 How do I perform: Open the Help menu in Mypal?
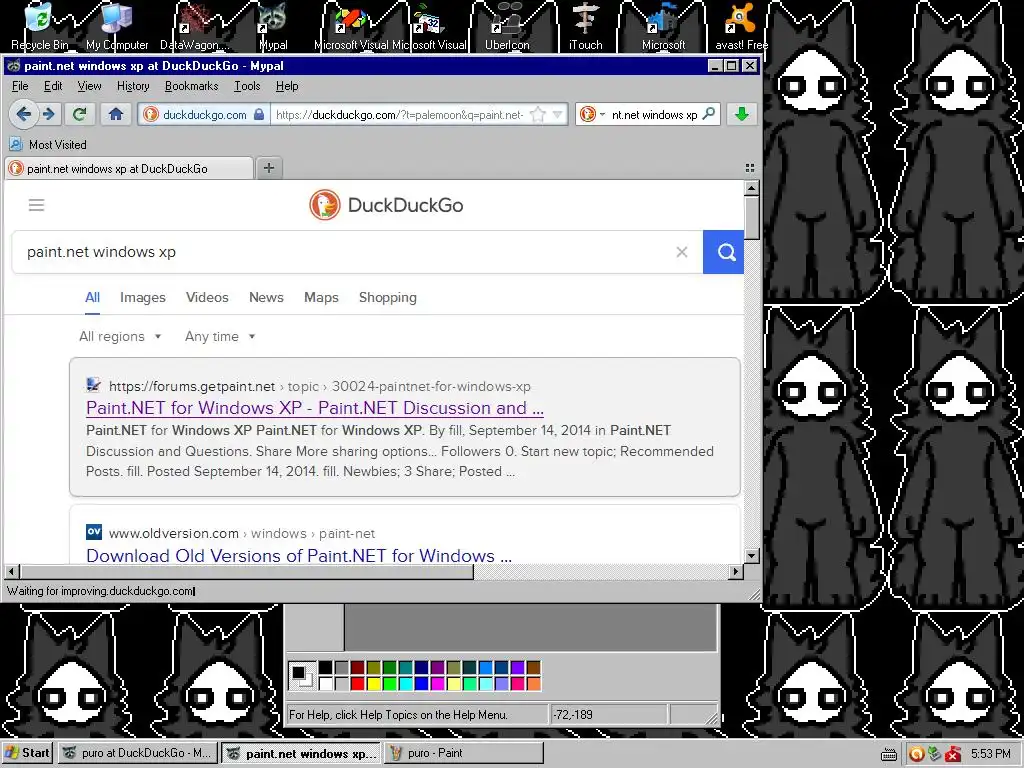point(287,86)
